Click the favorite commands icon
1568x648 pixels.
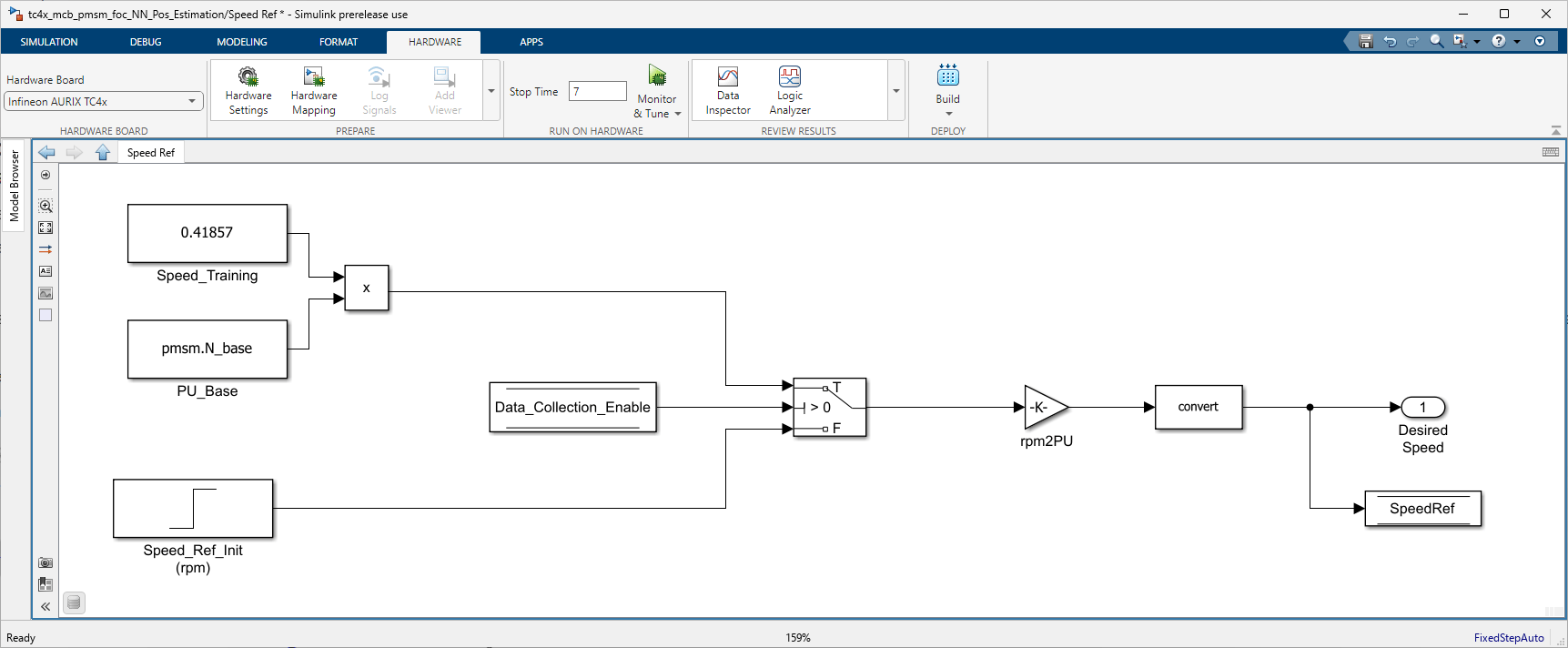tap(1460, 41)
